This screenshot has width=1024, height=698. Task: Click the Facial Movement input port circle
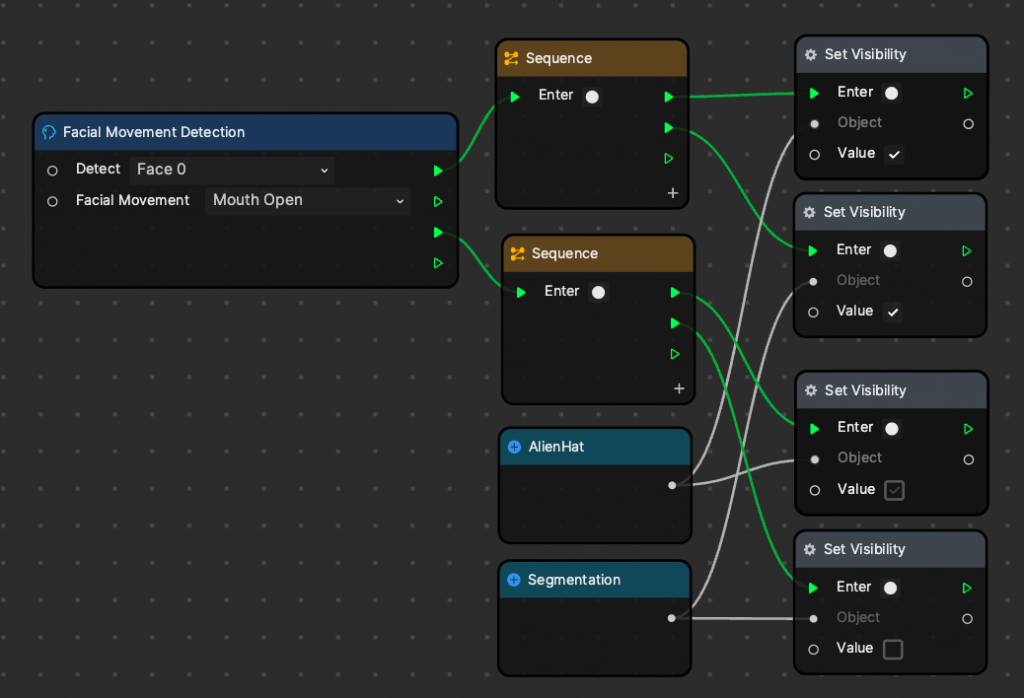[x=52, y=202]
